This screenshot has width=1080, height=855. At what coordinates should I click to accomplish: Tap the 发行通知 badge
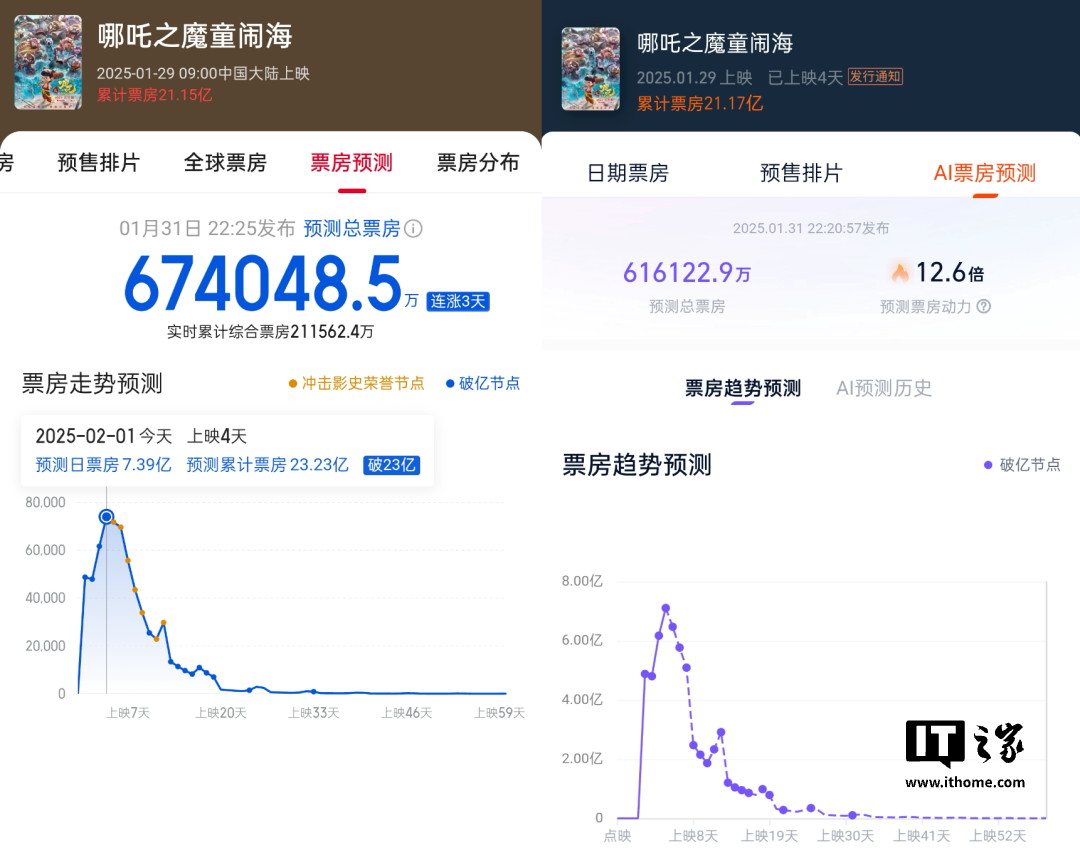click(875, 76)
